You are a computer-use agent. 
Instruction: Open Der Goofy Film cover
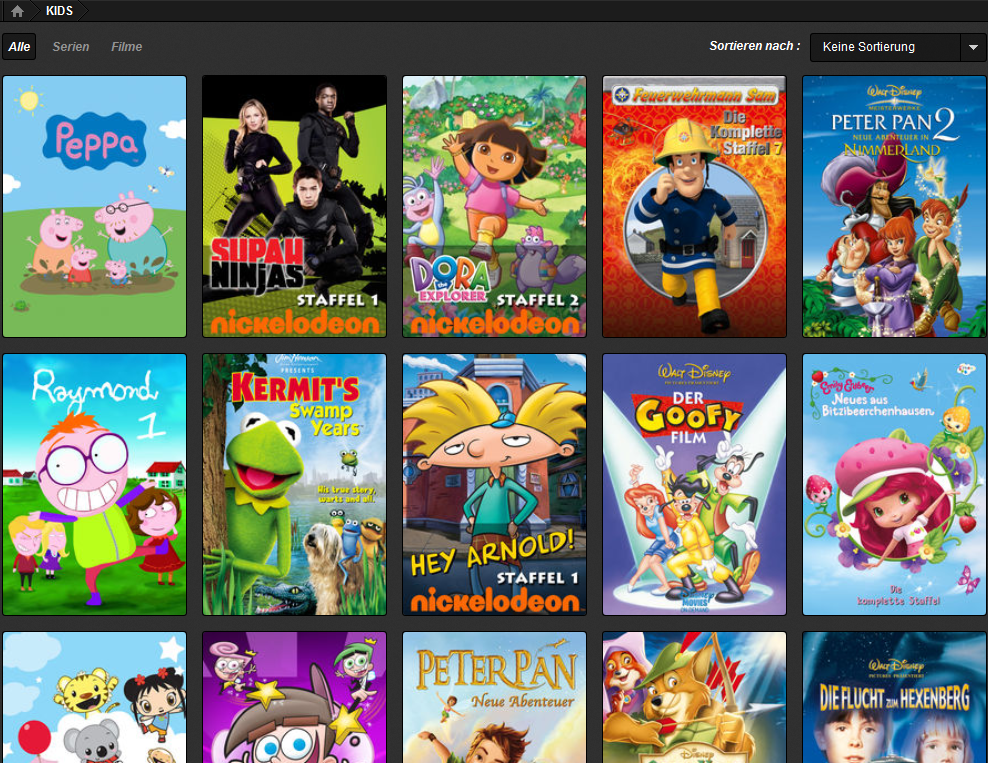pyautogui.click(x=694, y=485)
